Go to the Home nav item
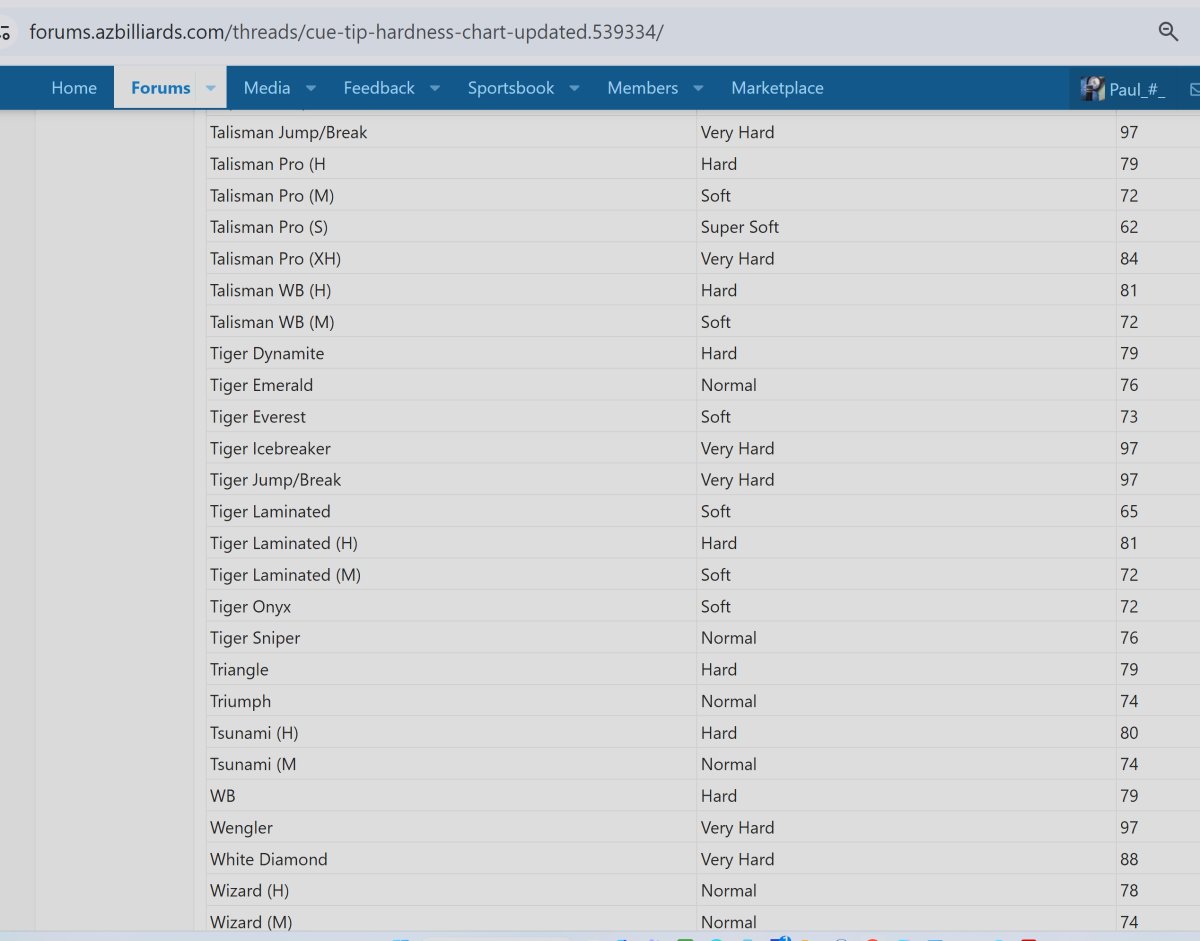Screen dimensions: 1200x941 (74, 88)
